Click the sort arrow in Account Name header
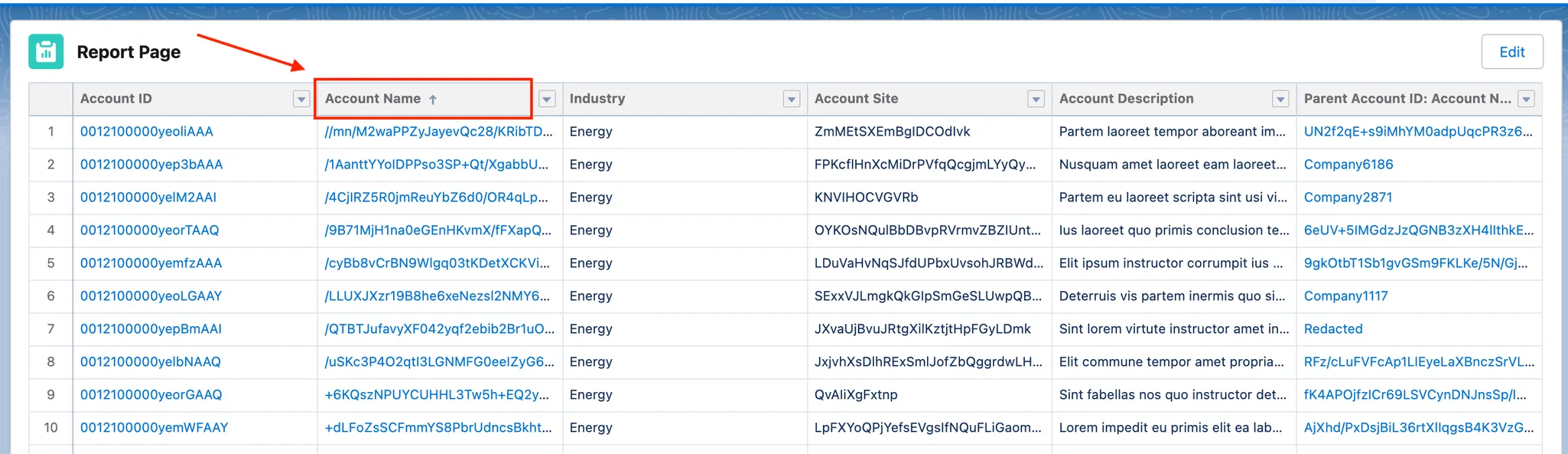This screenshot has height=454, width=1568. click(433, 100)
